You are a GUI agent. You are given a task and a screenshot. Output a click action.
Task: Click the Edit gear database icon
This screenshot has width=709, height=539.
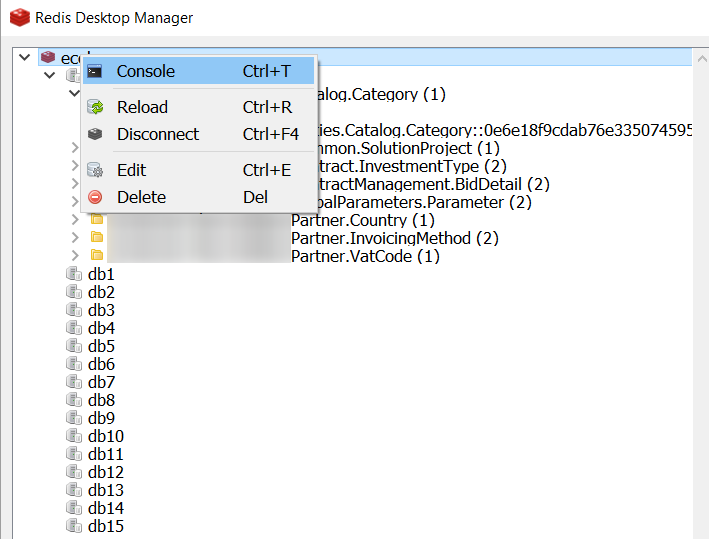click(95, 170)
